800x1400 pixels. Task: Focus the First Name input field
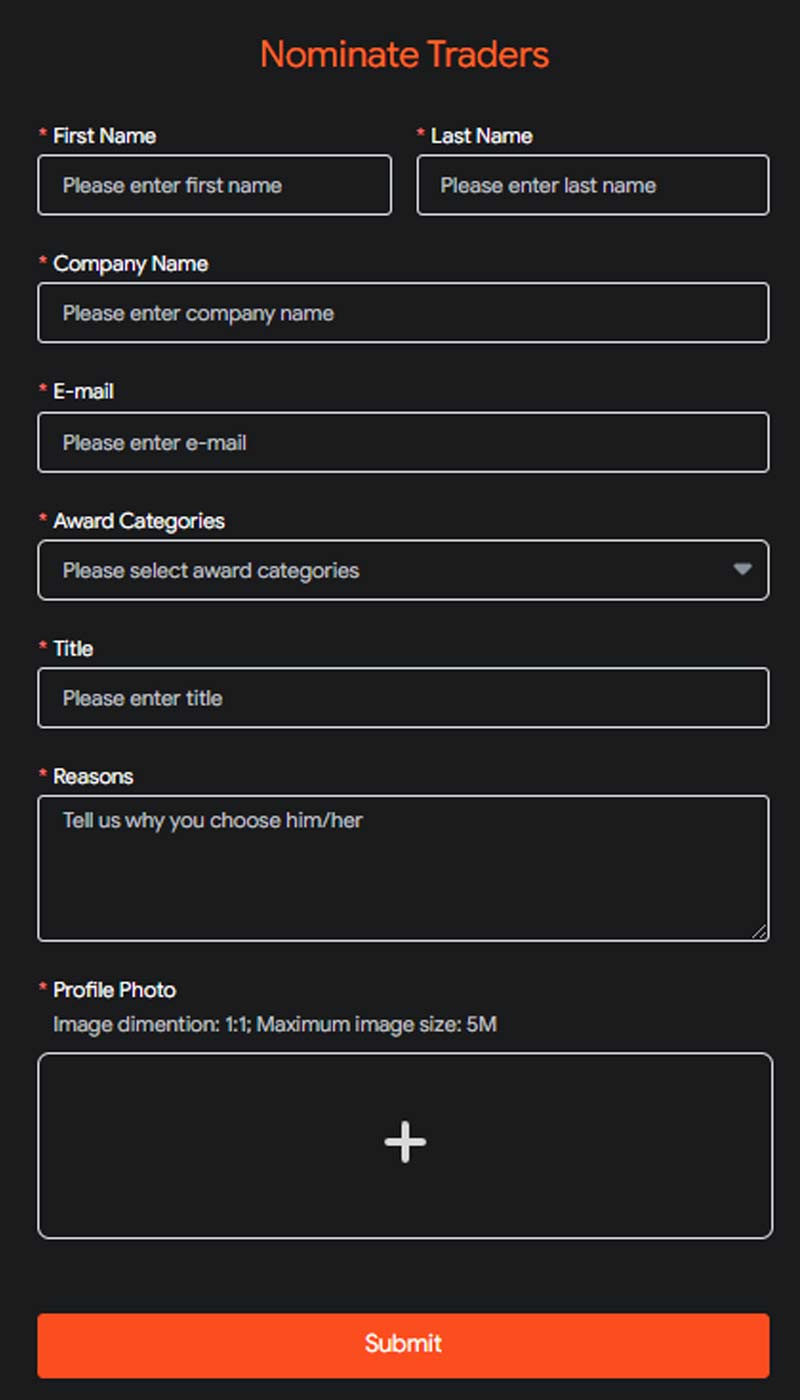coord(214,185)
